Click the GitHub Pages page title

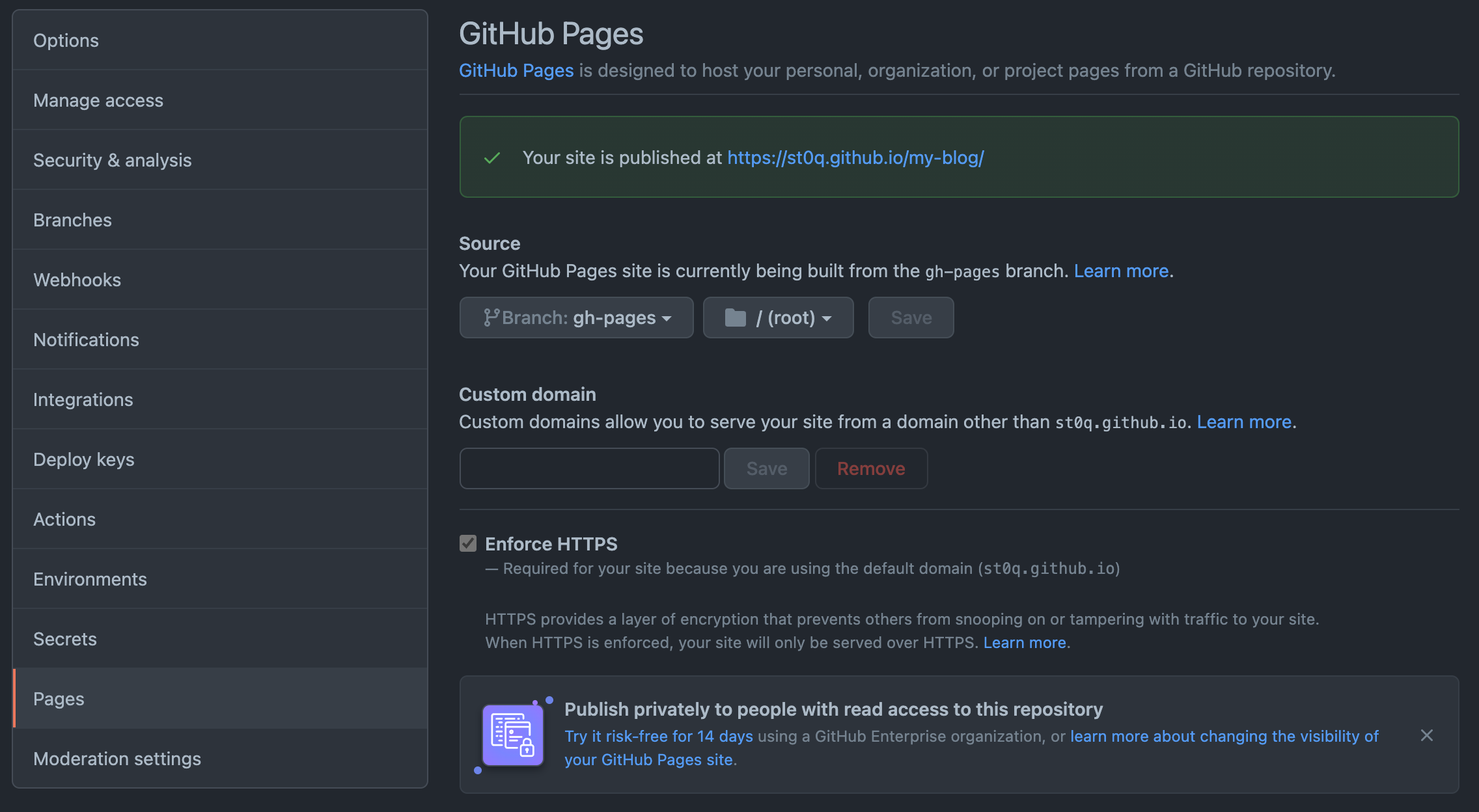tap(551, 34)
